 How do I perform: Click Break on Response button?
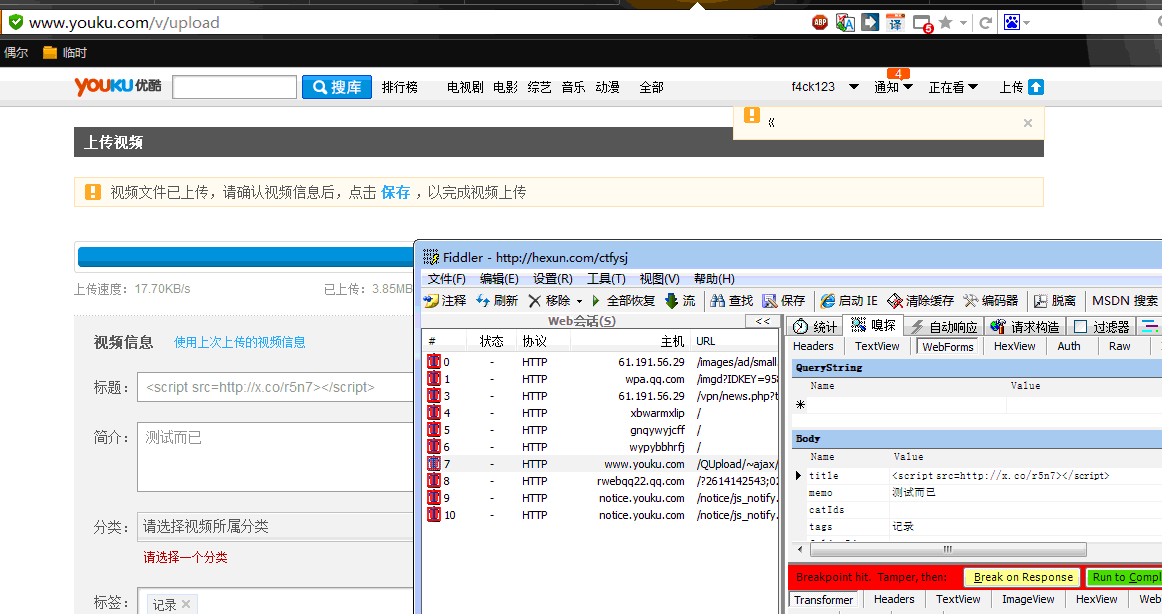(1023, 577)
